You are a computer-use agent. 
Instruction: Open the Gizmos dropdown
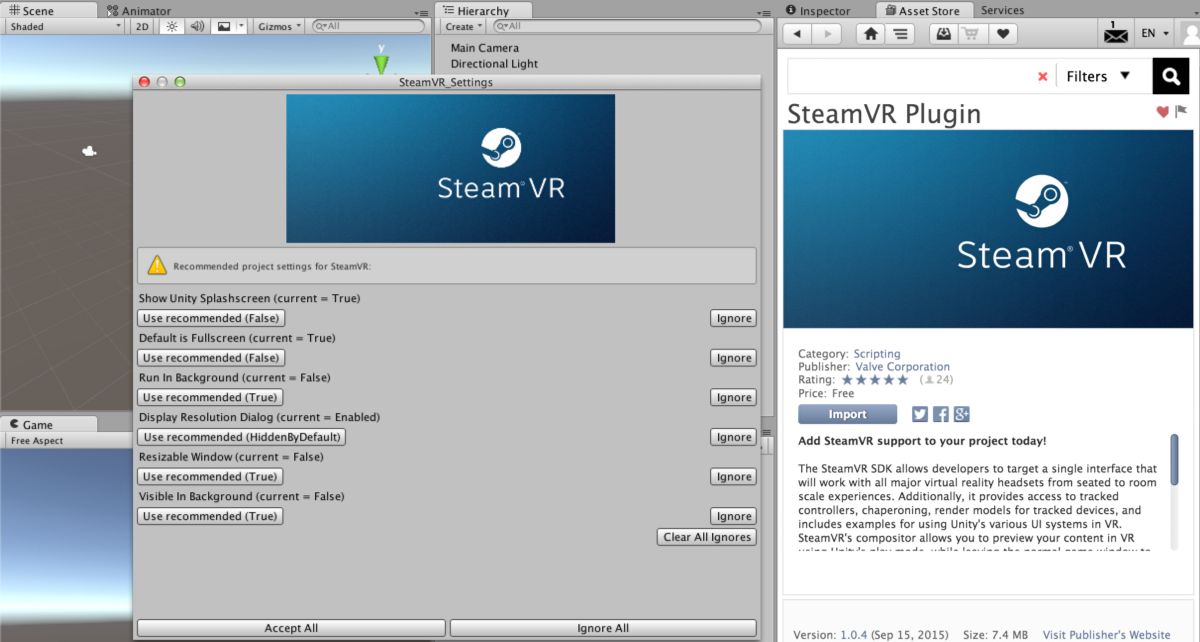[x=278, y=27]
